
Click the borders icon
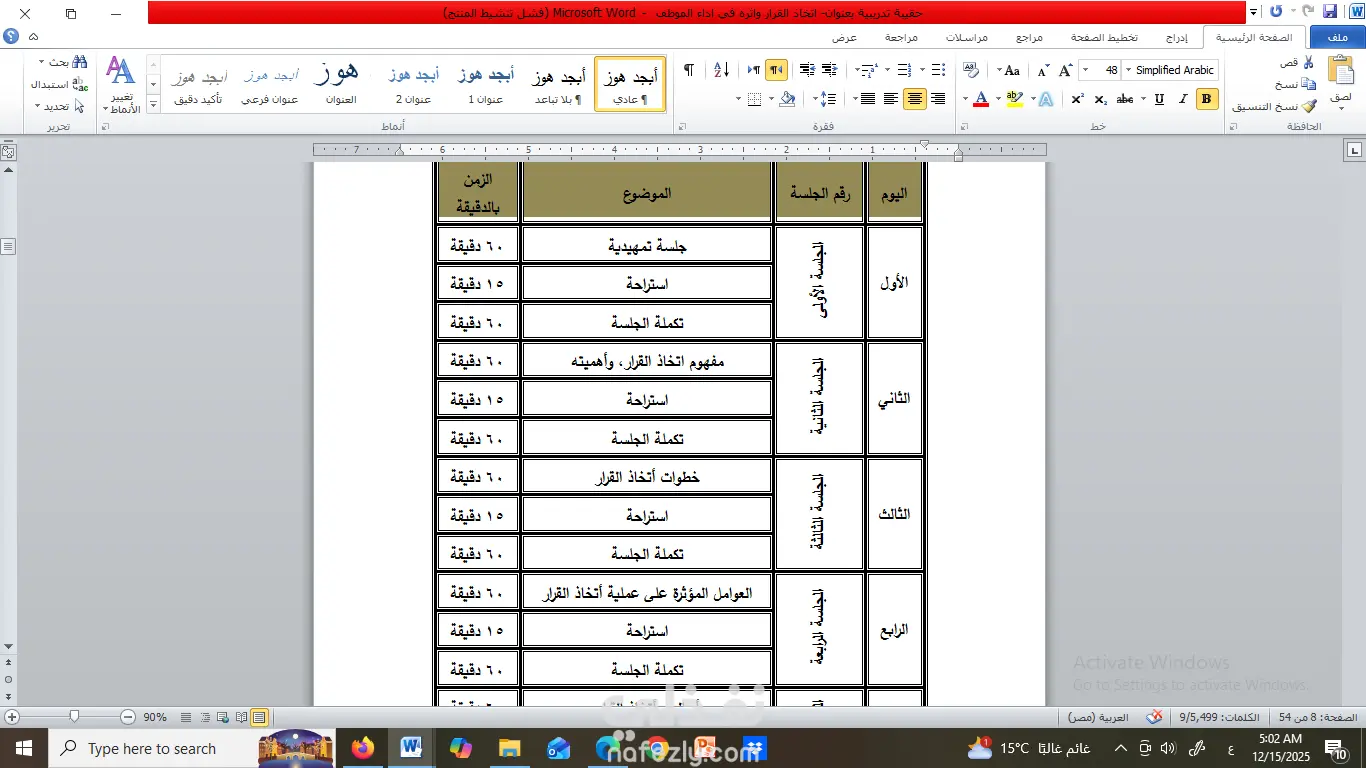[755, 99]
